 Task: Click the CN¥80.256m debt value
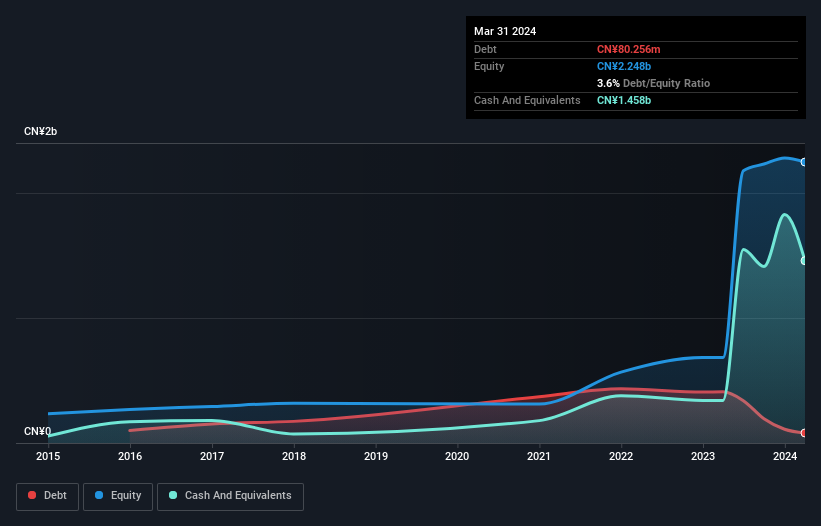[x=628, y=49]
